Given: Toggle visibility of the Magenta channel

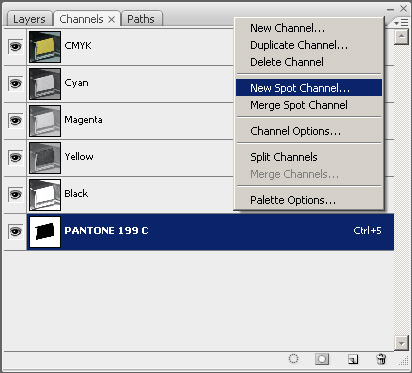Looking at the screenshot, I should point(15,120).
